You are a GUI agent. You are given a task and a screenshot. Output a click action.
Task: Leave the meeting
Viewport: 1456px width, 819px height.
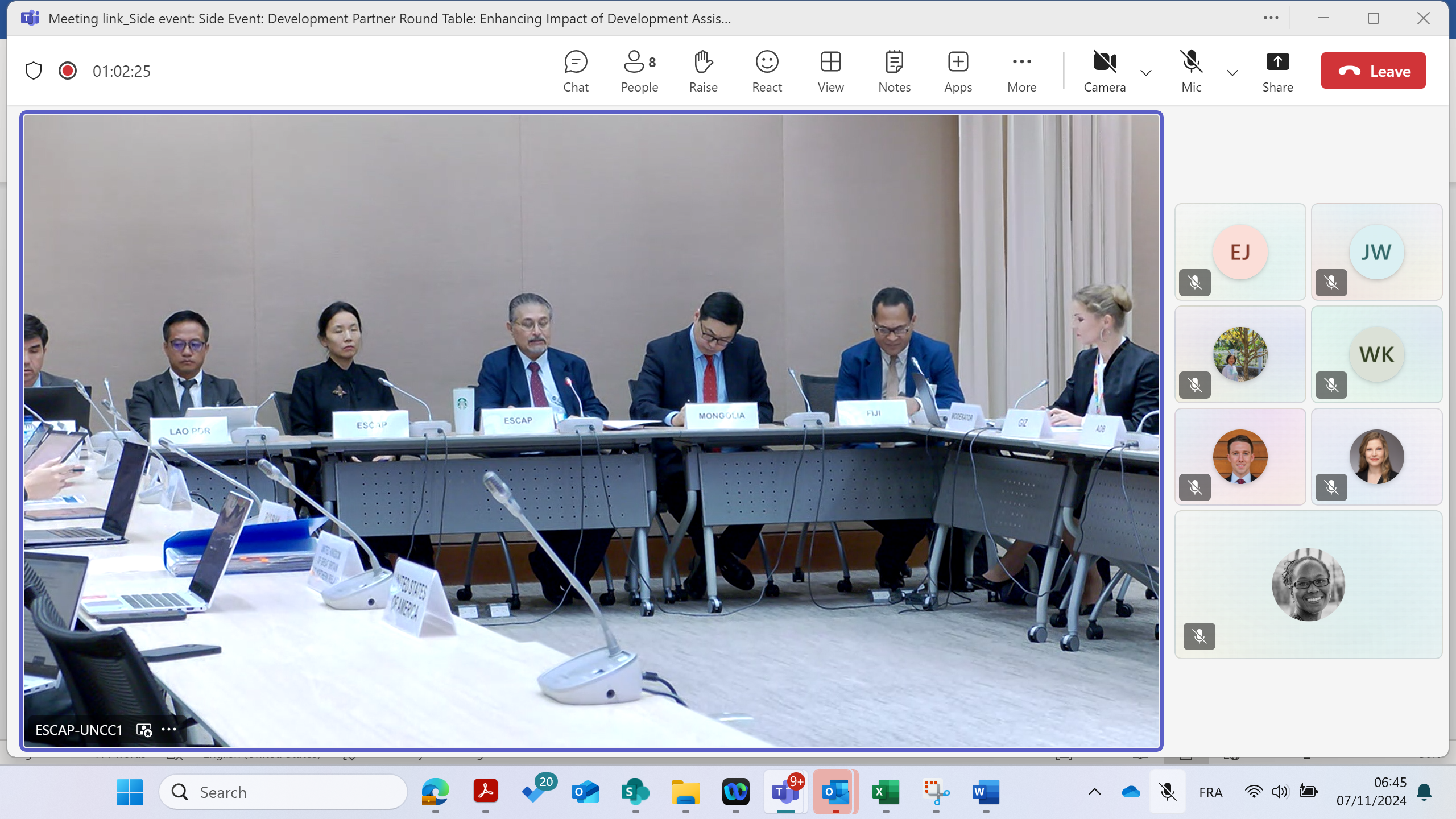tap(1373, 71)
